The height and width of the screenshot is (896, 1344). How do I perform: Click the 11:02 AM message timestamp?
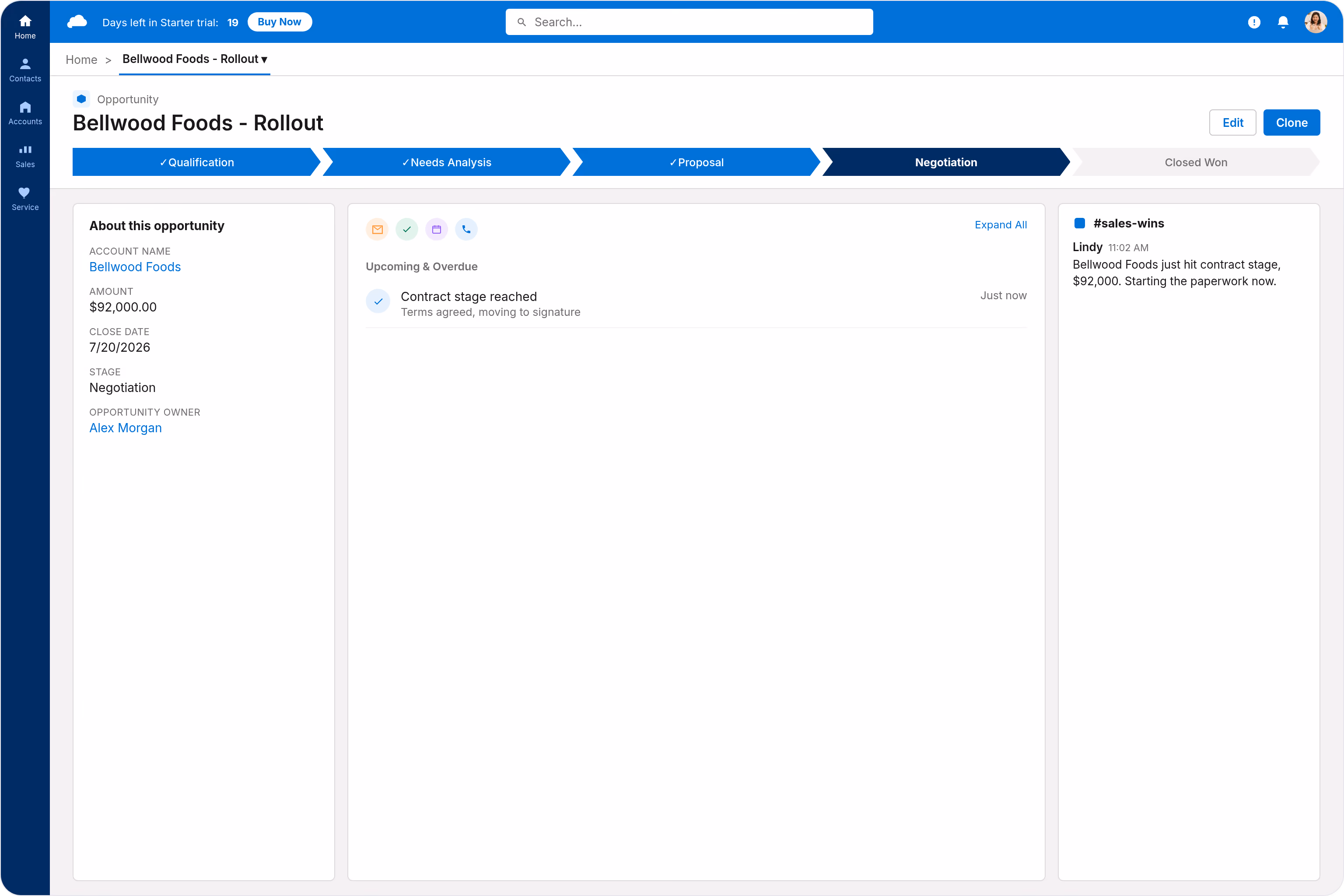click(1128, 248)
